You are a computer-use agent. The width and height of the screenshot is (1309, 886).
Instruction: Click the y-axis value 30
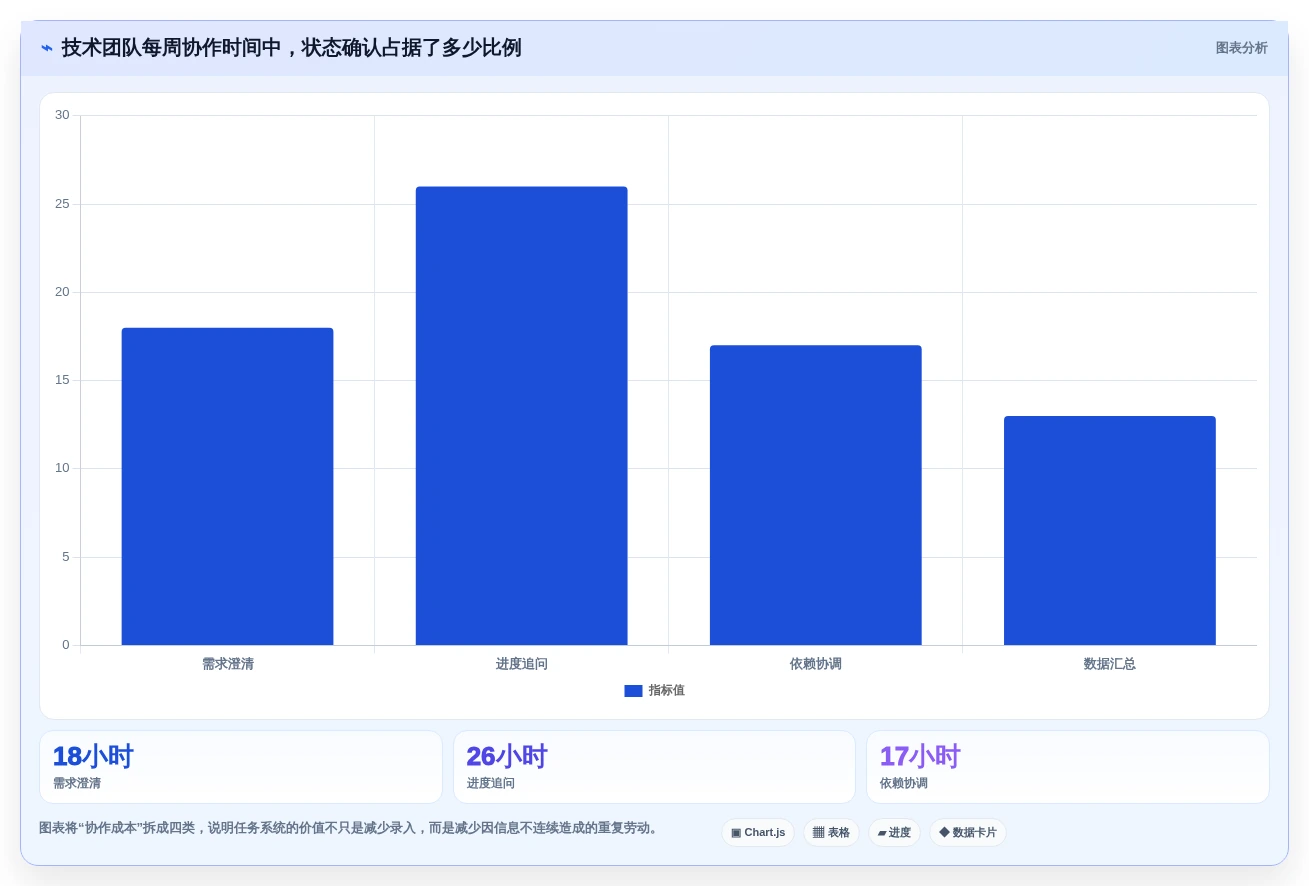(x=62, y=115)
